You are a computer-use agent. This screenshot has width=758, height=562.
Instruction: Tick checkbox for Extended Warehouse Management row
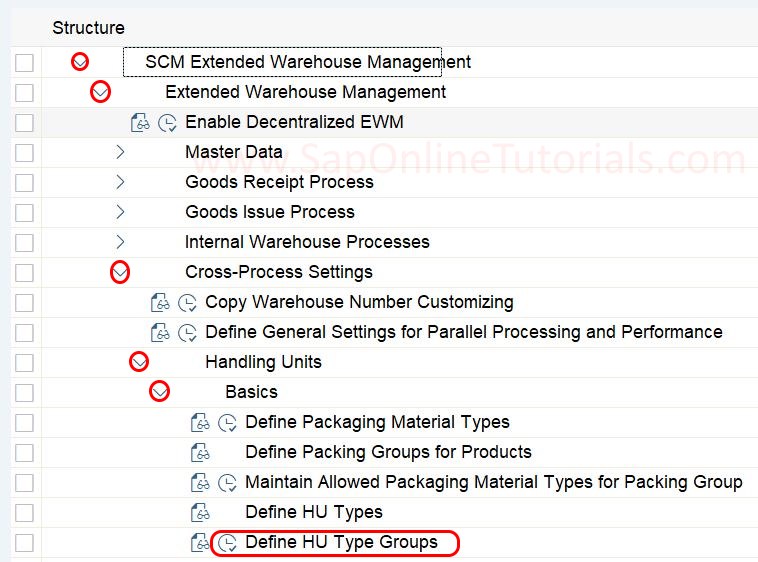(x=24, y=92)
